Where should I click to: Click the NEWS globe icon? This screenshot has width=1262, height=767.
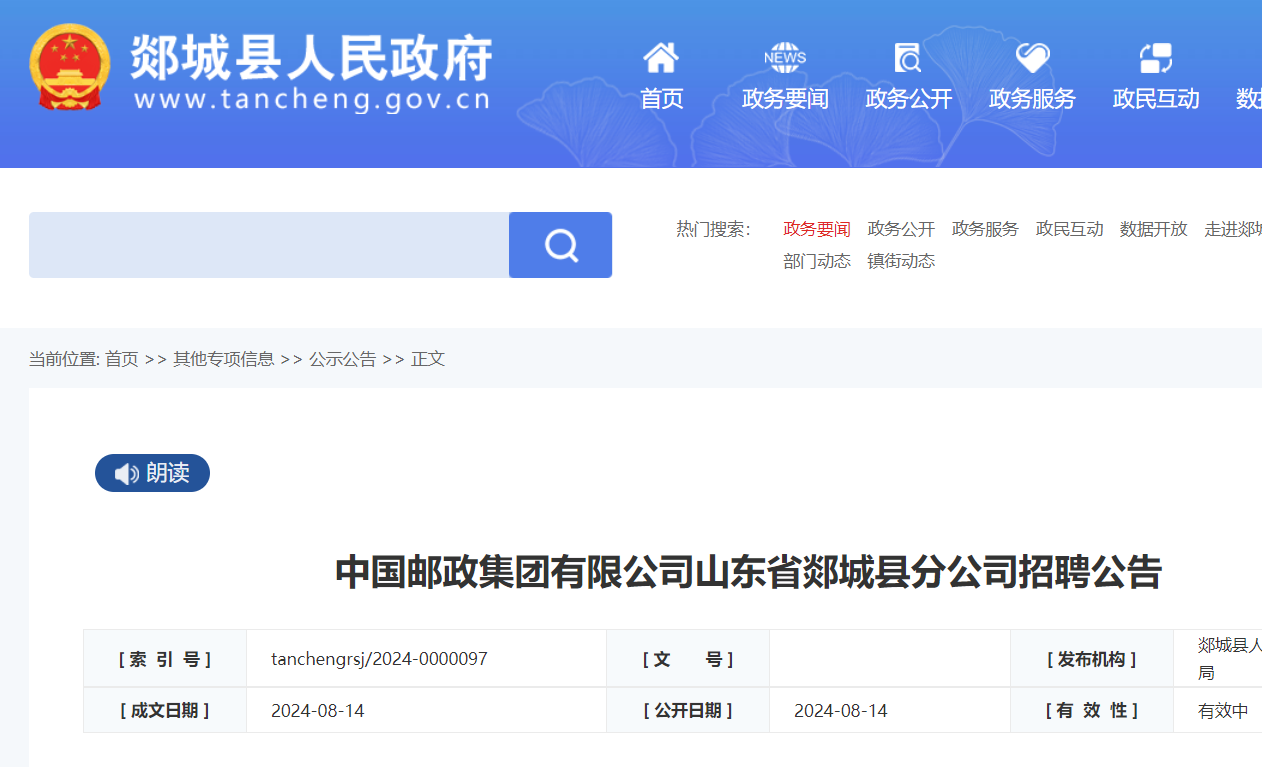coord(785,58)
